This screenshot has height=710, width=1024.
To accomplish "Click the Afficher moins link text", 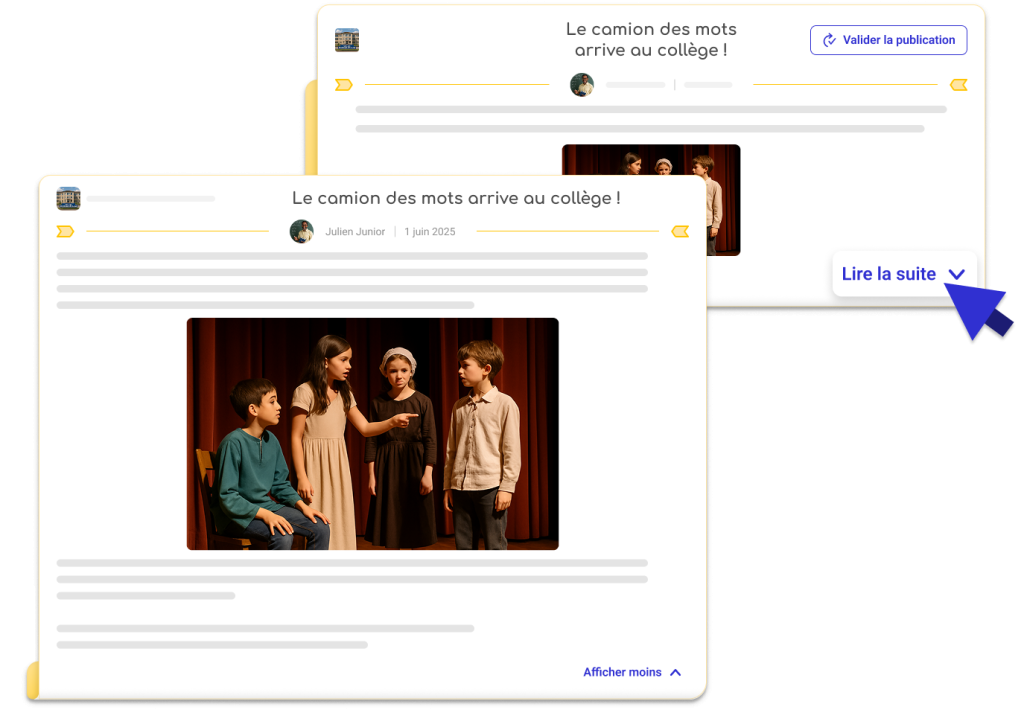I will [622, 673].
